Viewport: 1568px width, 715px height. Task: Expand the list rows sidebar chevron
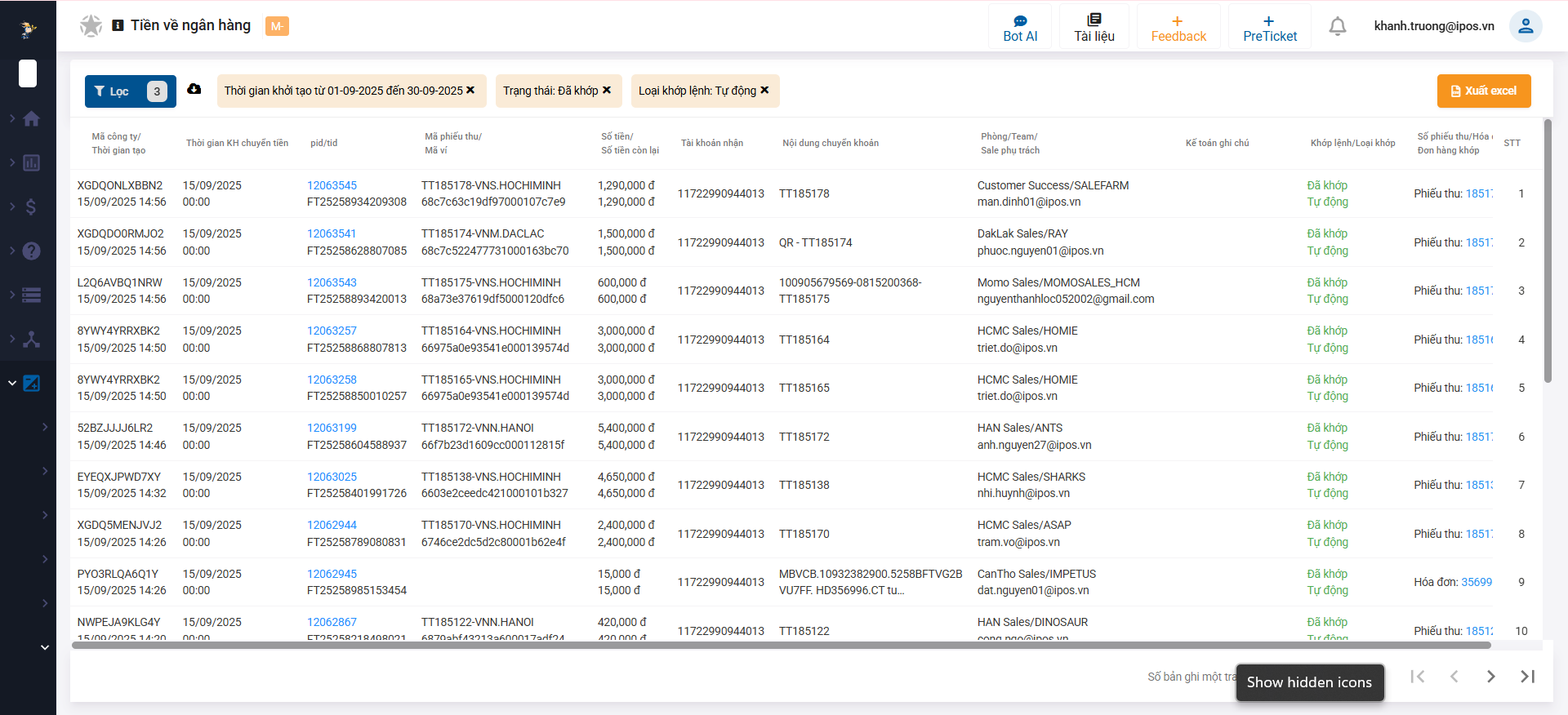[12, 295]
